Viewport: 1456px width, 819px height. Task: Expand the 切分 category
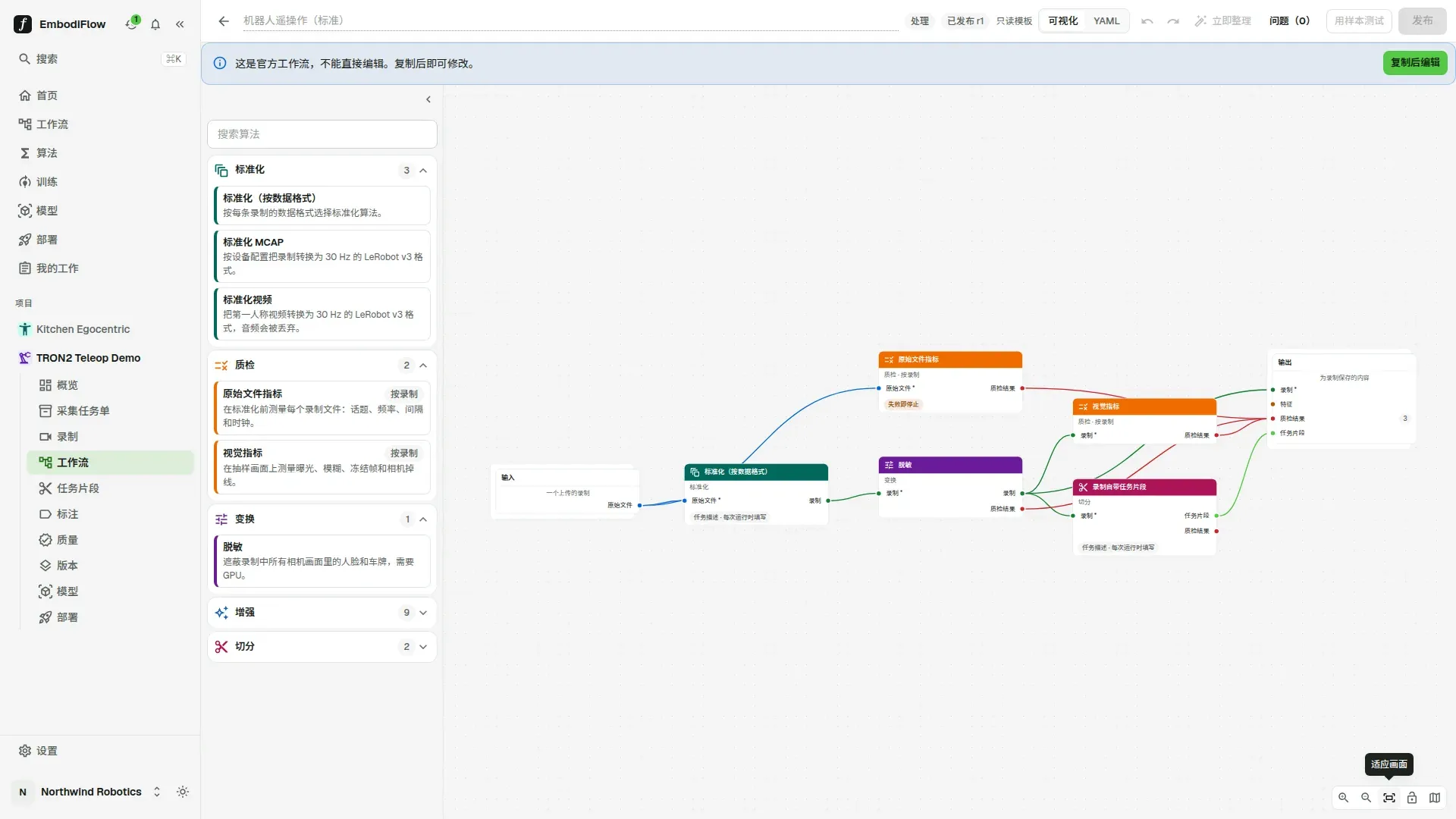tap(423, 647)
